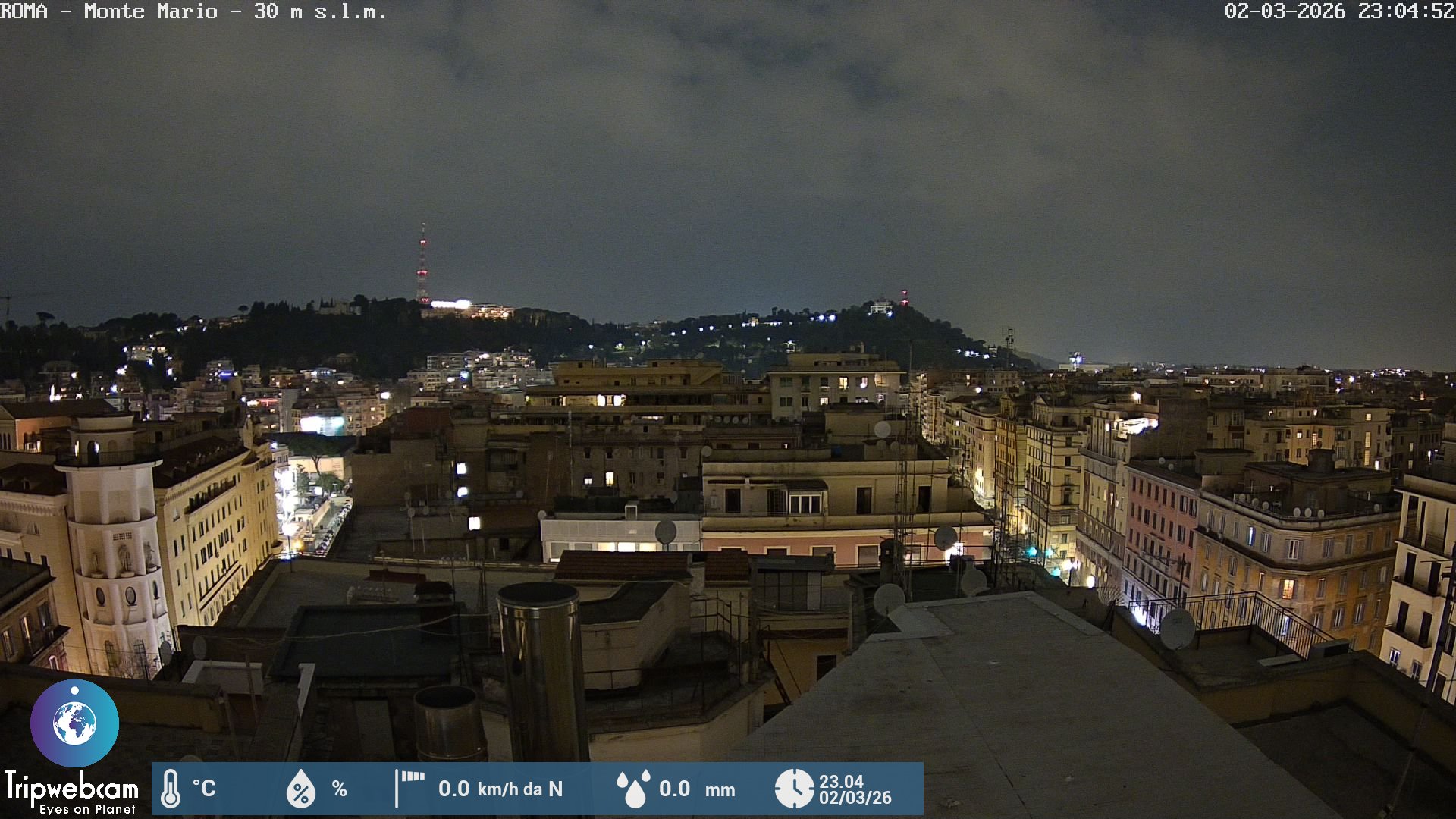Screen dimensions: 1456x819
Task: Click the red-lit radio tower on hill
Action: 422,262
